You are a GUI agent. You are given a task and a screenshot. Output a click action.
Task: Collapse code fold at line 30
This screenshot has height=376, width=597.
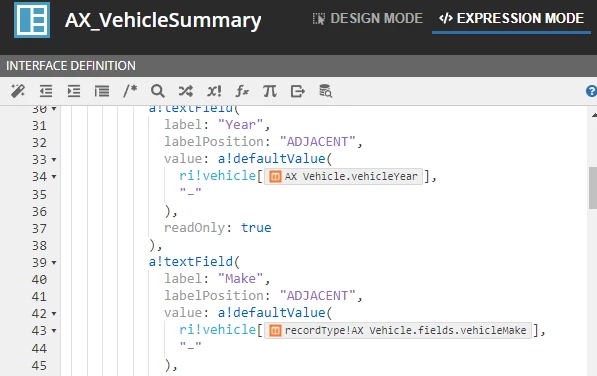coord(54,109)
